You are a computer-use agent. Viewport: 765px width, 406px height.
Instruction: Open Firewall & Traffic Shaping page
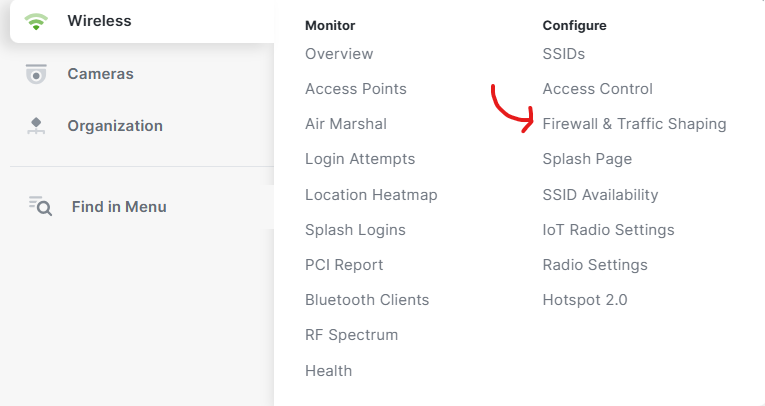click(634, 124)
